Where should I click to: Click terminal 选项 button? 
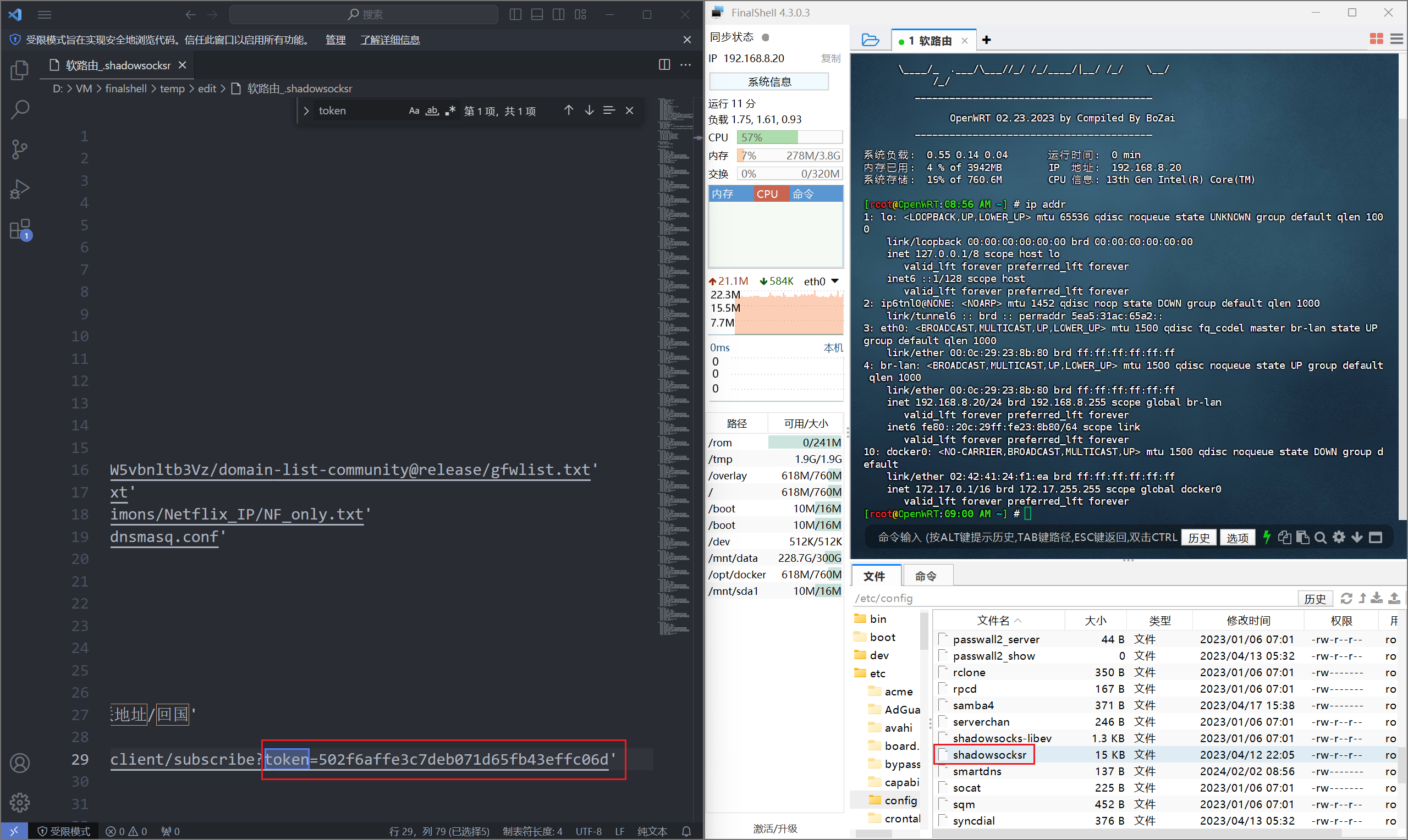coord(1237,537)
